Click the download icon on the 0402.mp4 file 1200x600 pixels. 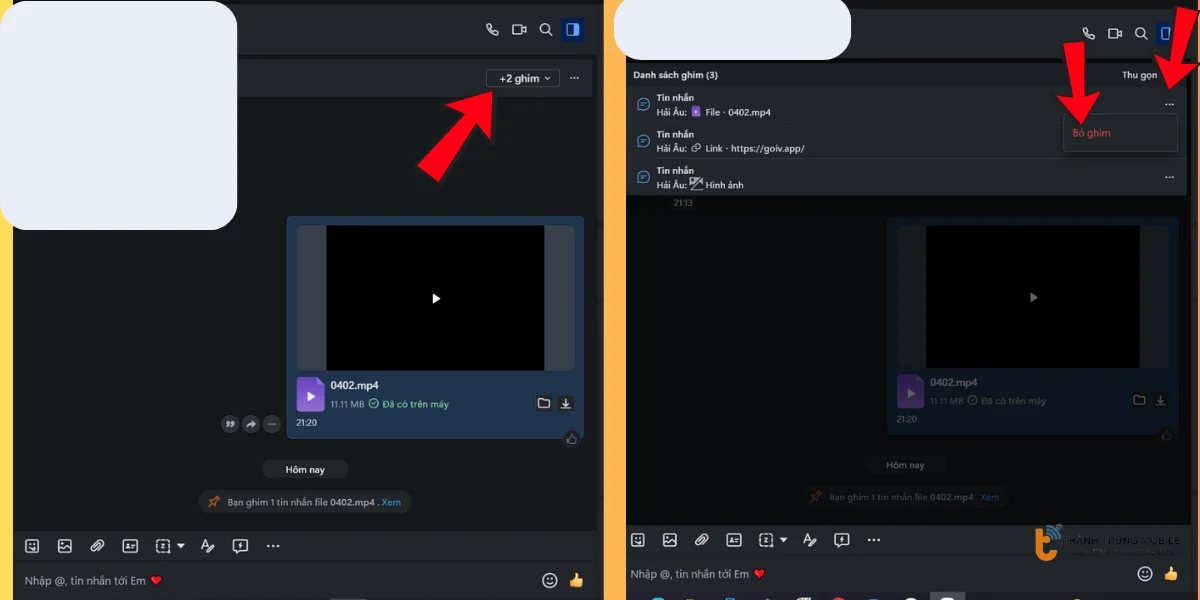coord(566,403)
